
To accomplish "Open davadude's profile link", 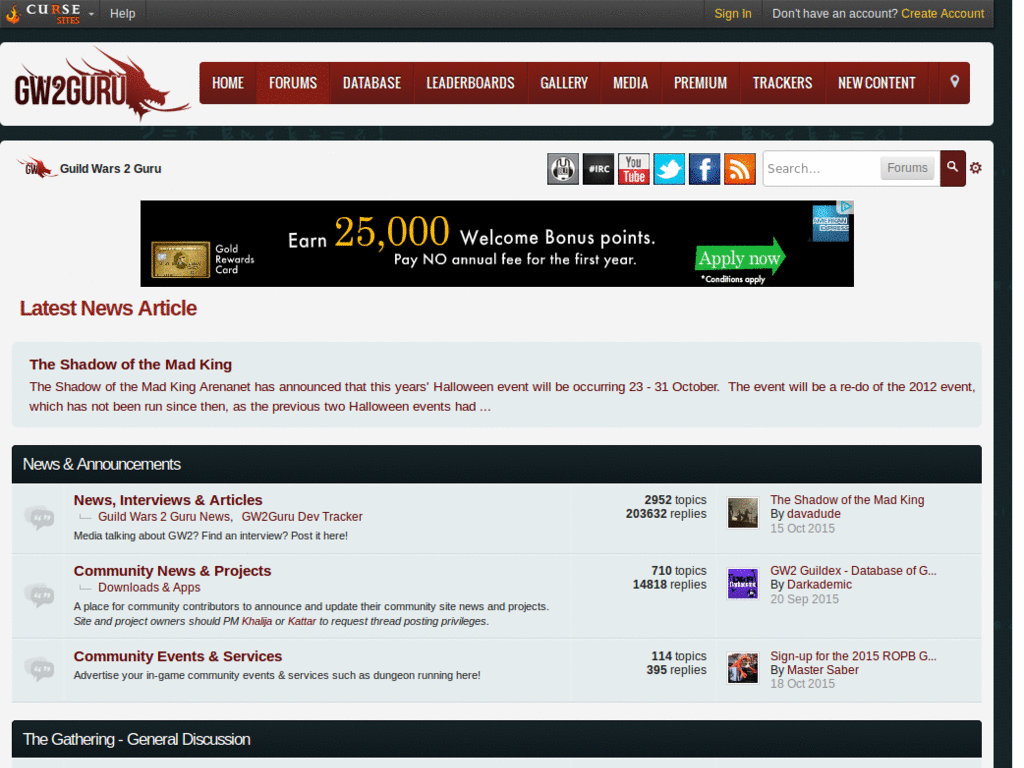I will 813,514.
